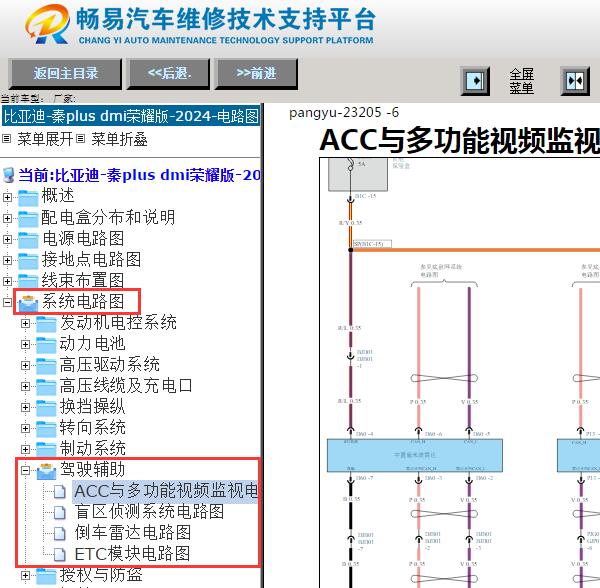Screen dimensions: 600x588
Task: Click the 高压驱动系统 folder icon
Action: coord(46,366)
